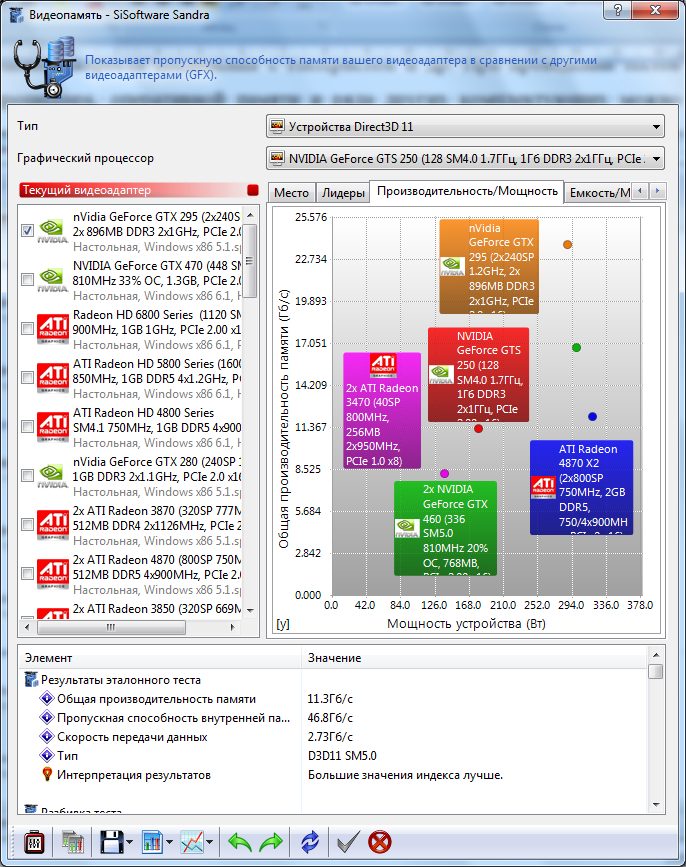Cancel with the red circle X icon
The width and height of the screenshot is (686, 867).
tap(380, 842)
